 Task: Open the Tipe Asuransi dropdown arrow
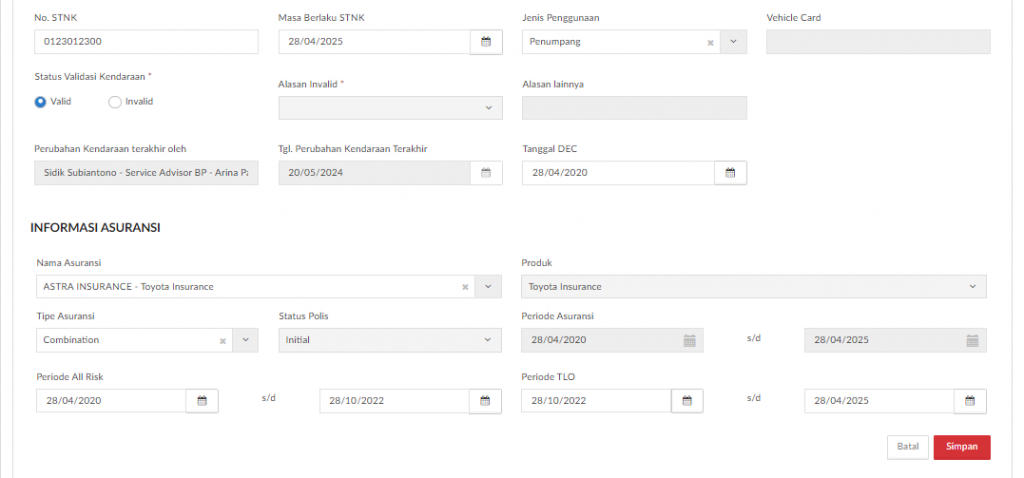[x=246, y=340]
